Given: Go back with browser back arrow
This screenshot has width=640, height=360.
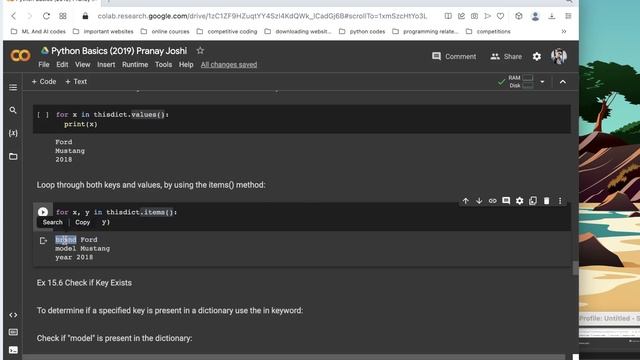Looking at the screenshot, I should tap(13, 16).
